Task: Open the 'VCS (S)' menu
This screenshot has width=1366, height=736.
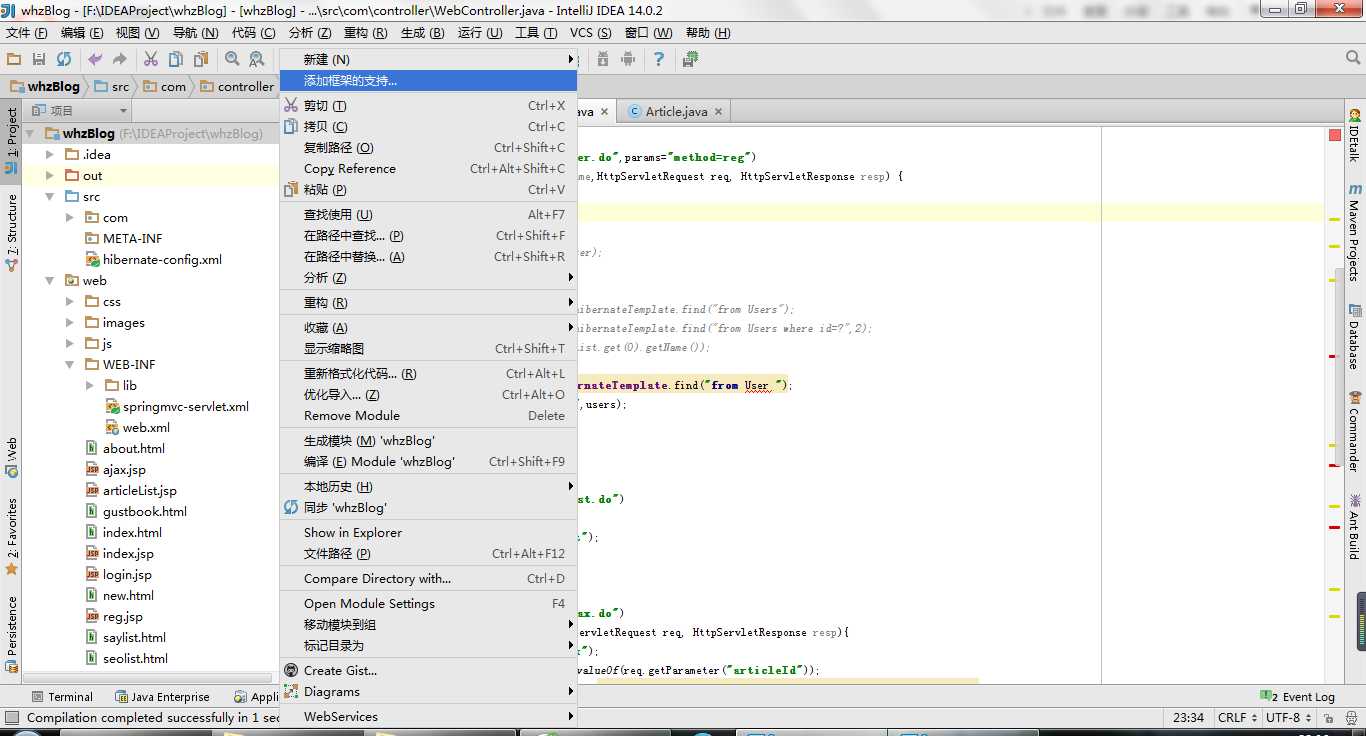Action: [x=590, y=32]
